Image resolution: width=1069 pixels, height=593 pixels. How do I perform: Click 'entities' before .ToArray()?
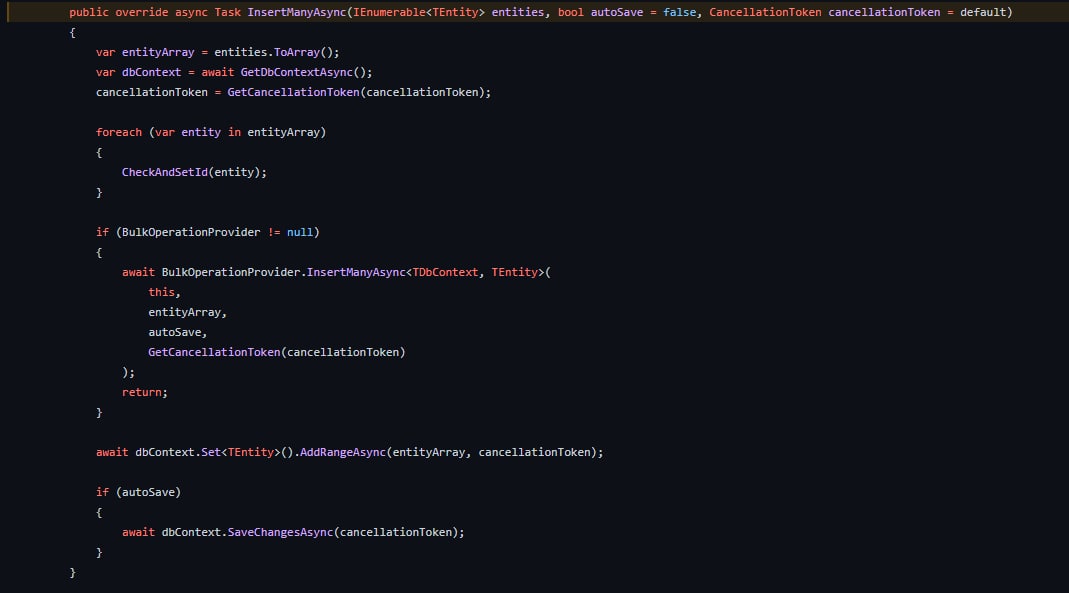coord(241,52)
